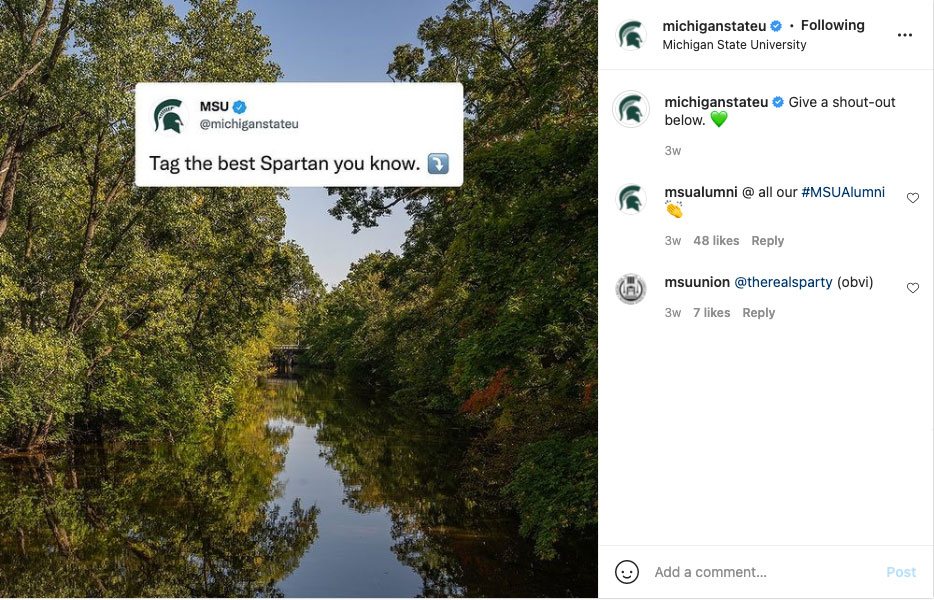
Task: Open msuunion profile picture
Action: pos(631,289)
